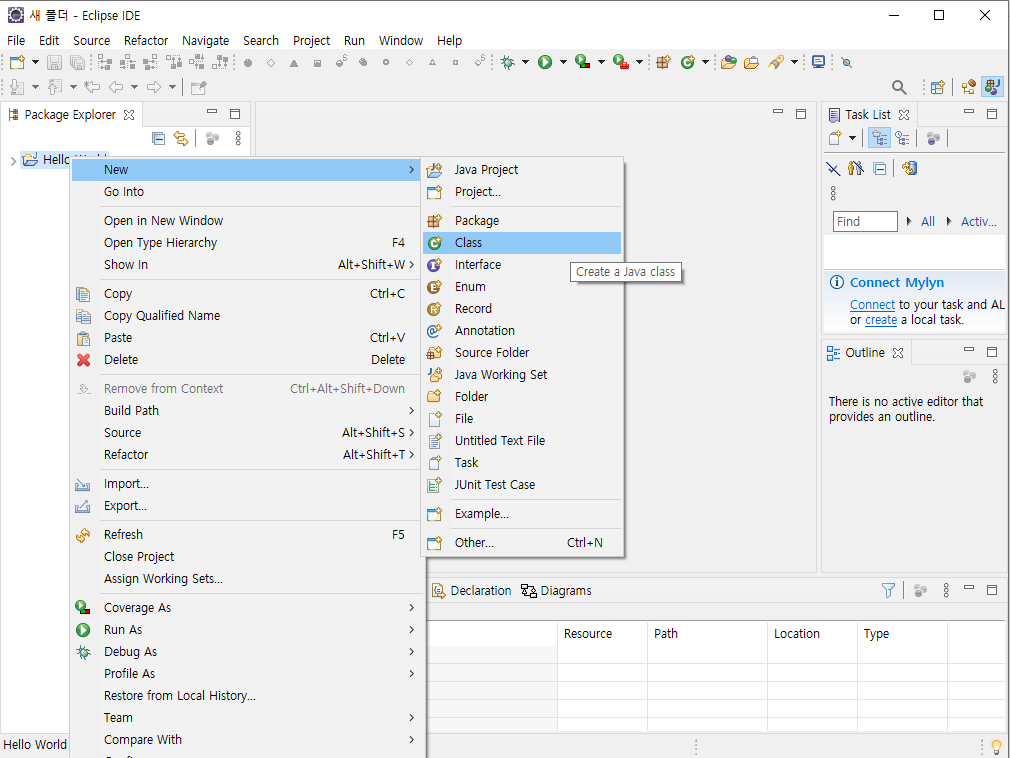This screenshot has height=758, width=1010.
Task: Close the Outline view tab
Action: pyautogui.click(x=898, y=353)
